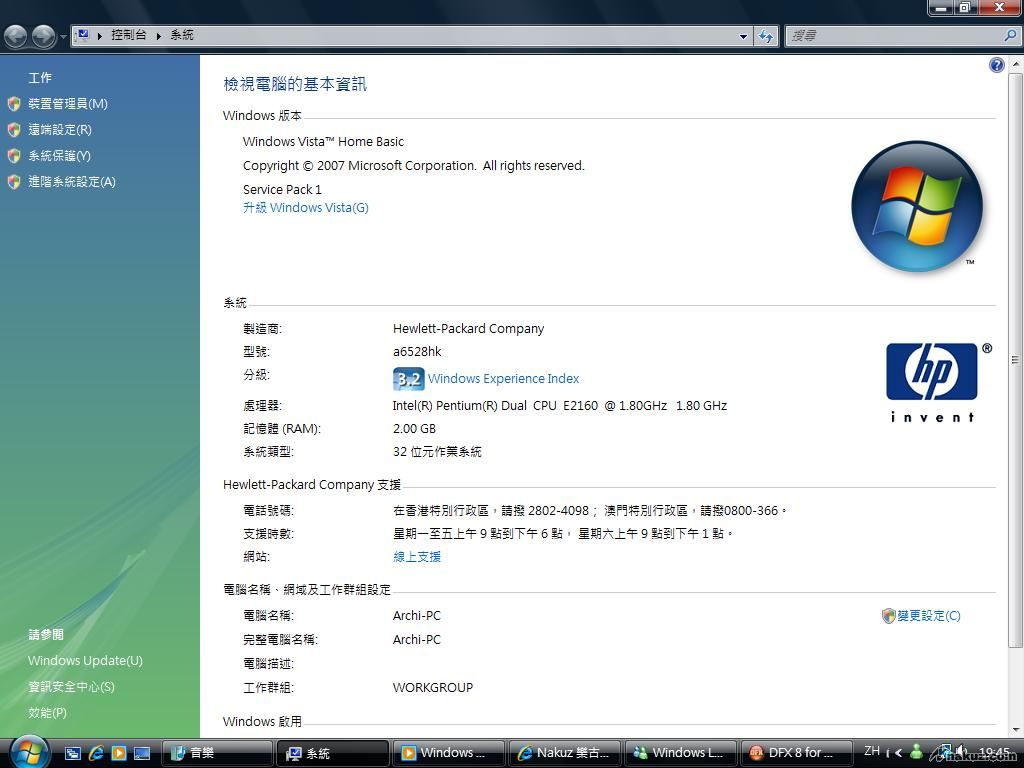Screen dimensions: 1024x768
Task: Click shield icon beside 系統保護
Action: coord(14,156)
